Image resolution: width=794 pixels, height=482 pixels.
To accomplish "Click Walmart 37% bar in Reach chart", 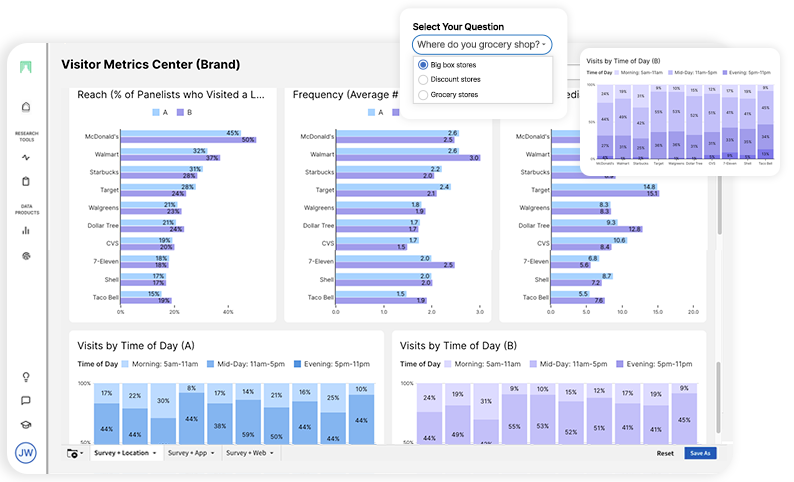I will [x=170, y=158].
